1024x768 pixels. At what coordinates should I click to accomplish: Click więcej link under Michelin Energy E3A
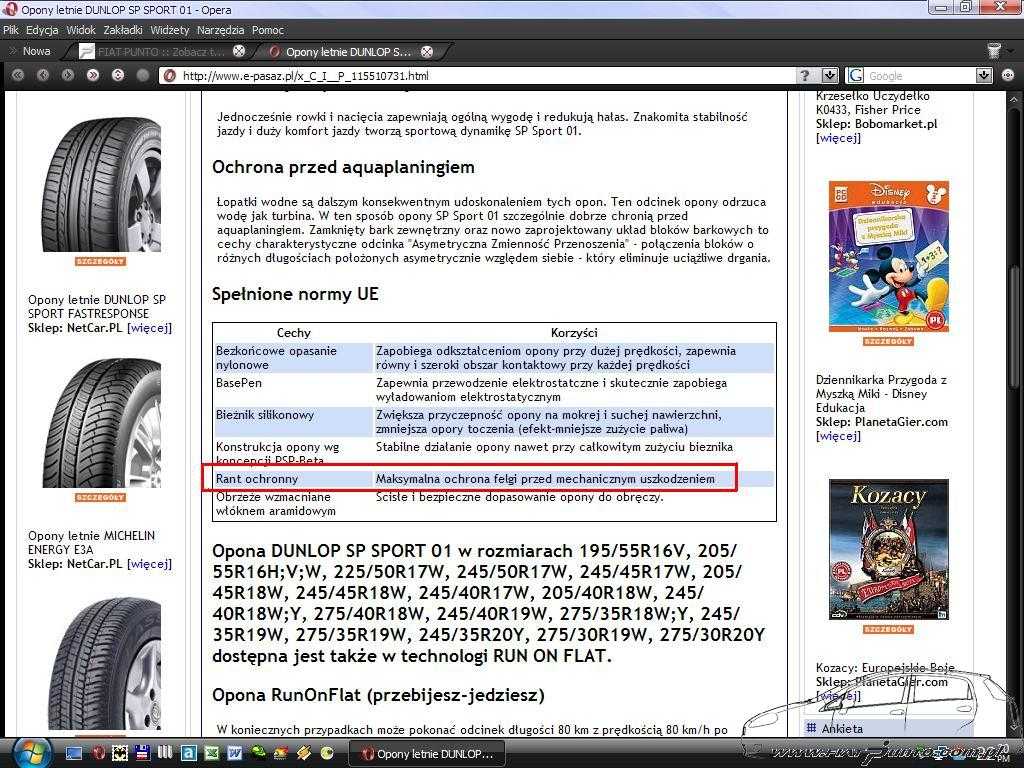(149, 564)
